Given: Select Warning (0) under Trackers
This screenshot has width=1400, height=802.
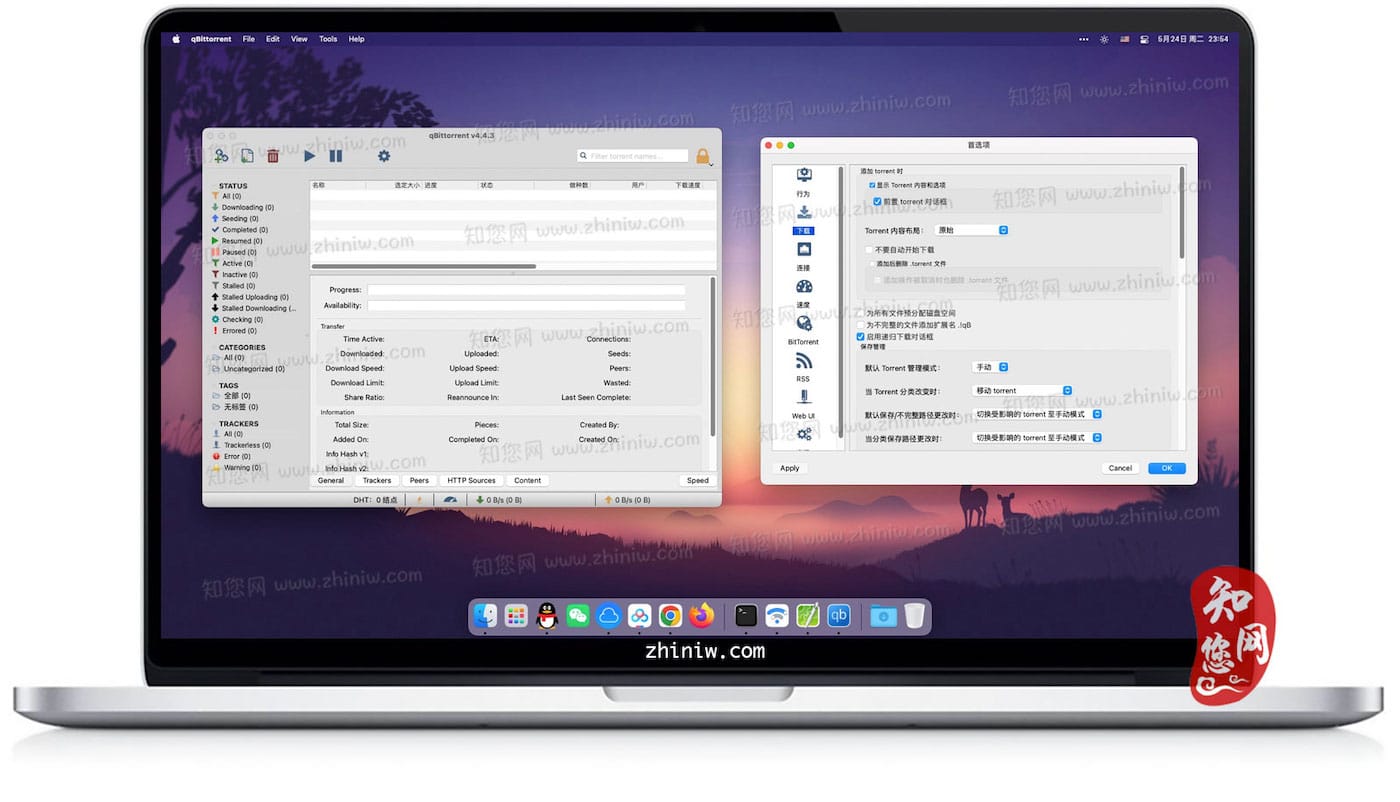Looking at the screenshot, I should click(237, 467).
